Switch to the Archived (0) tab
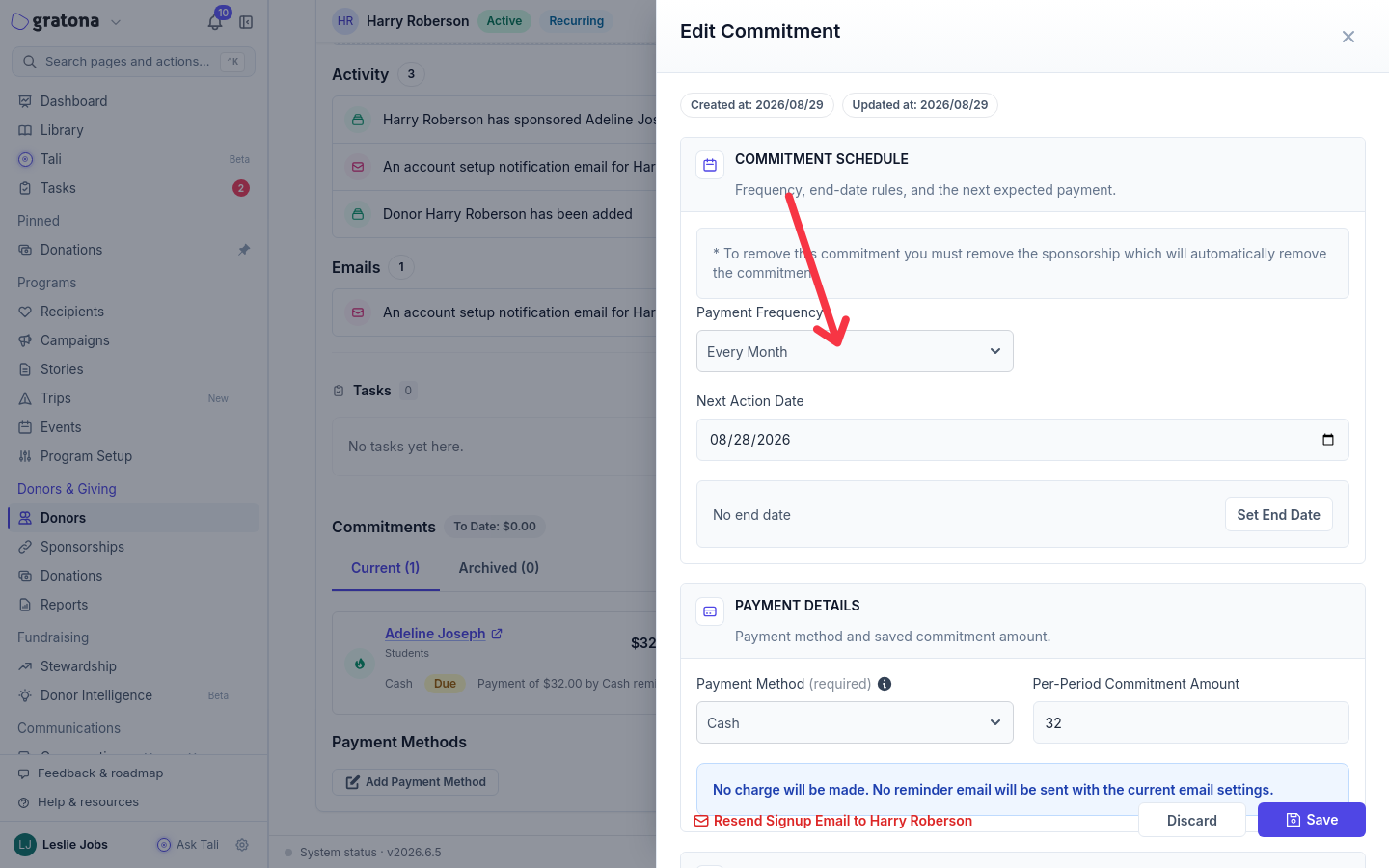1389x868 pixels. (499, 568)
